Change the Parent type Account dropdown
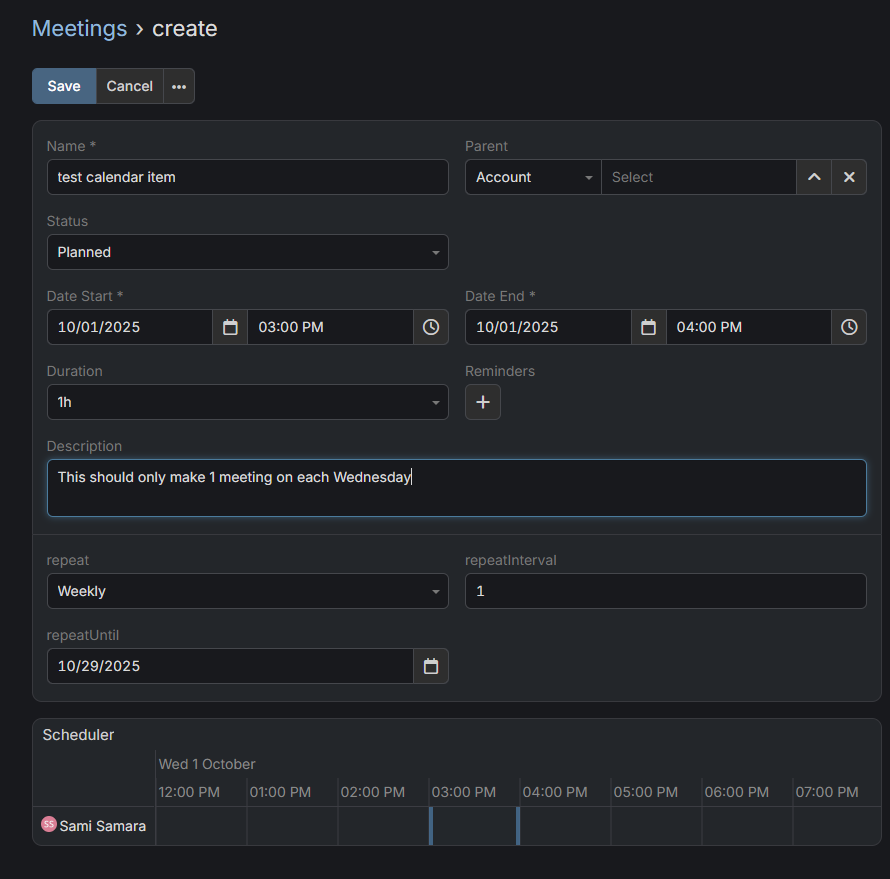The height and width of the screenshot is (879, 890). (533, 177)
